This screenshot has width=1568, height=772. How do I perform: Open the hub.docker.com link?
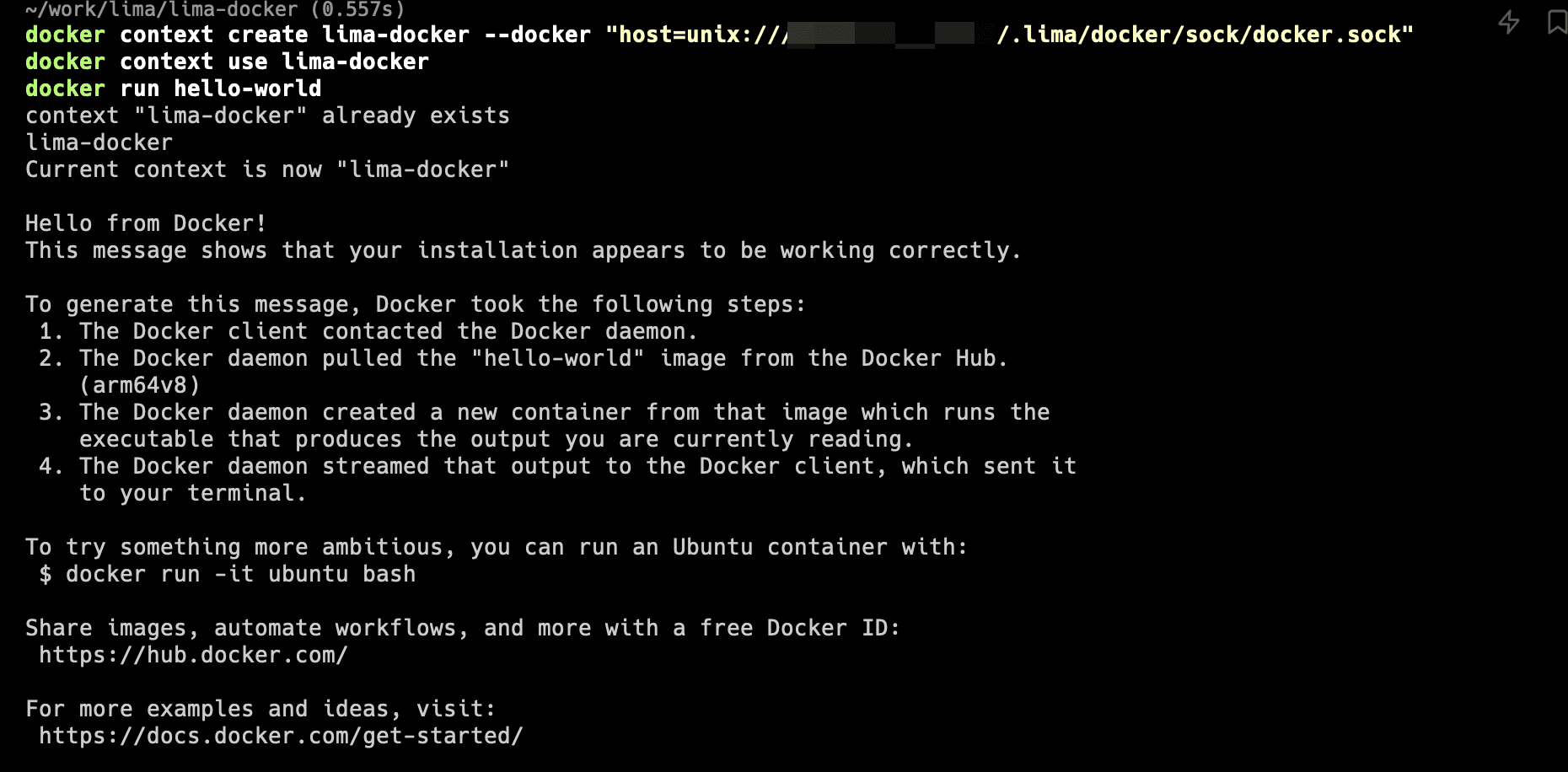(x=193, y=655)
